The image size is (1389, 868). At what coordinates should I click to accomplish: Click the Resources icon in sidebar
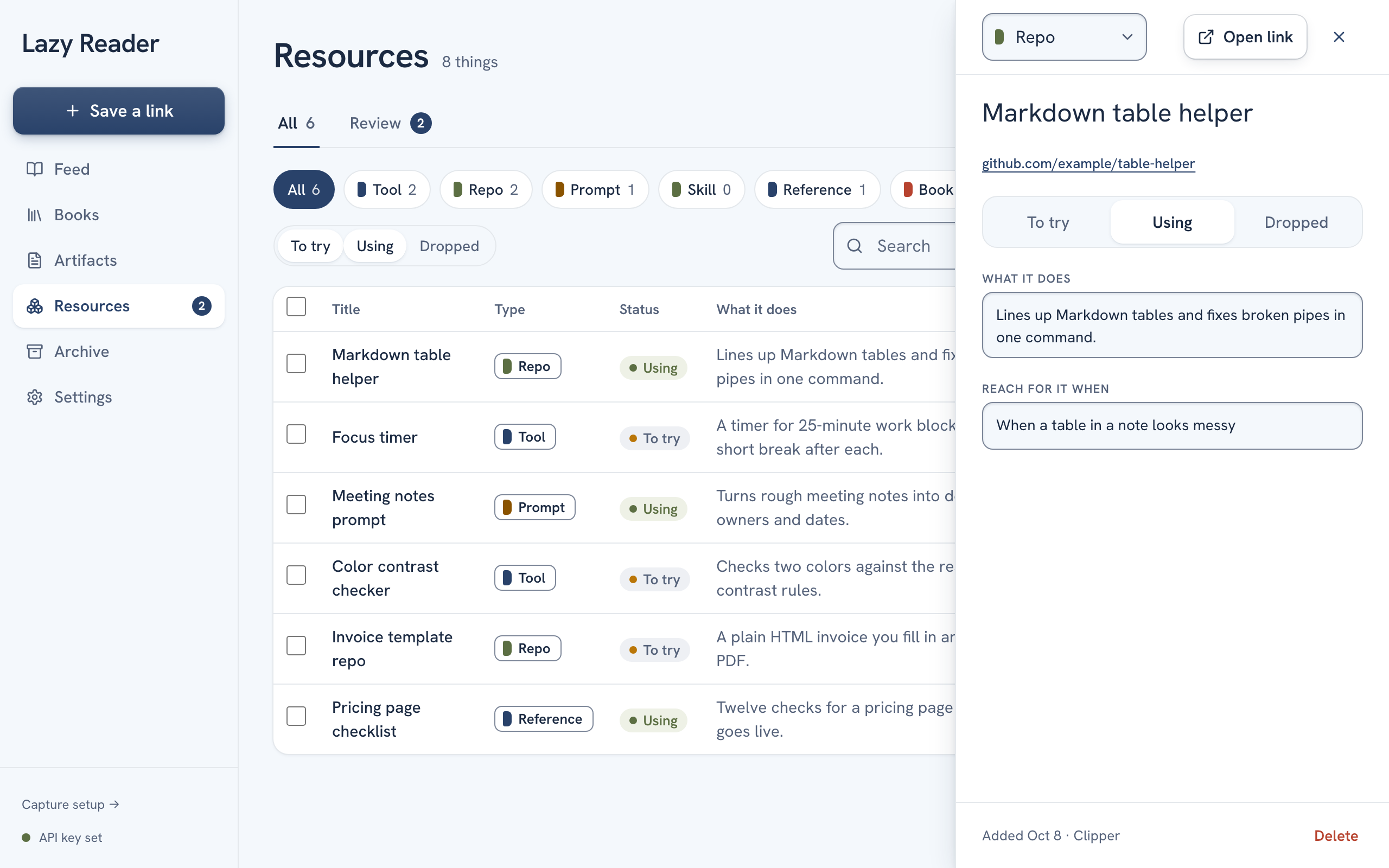tap(34, 306)
